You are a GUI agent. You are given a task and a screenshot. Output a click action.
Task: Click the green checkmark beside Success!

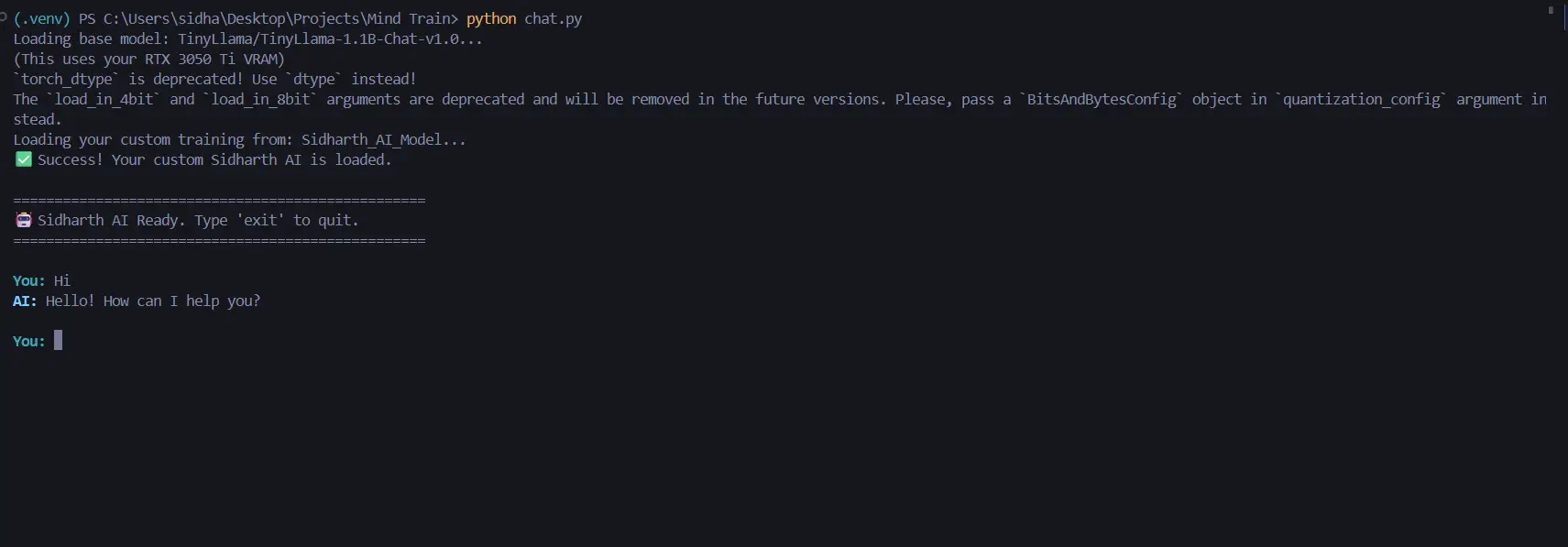pyautogui.click(x=24, y=159)
